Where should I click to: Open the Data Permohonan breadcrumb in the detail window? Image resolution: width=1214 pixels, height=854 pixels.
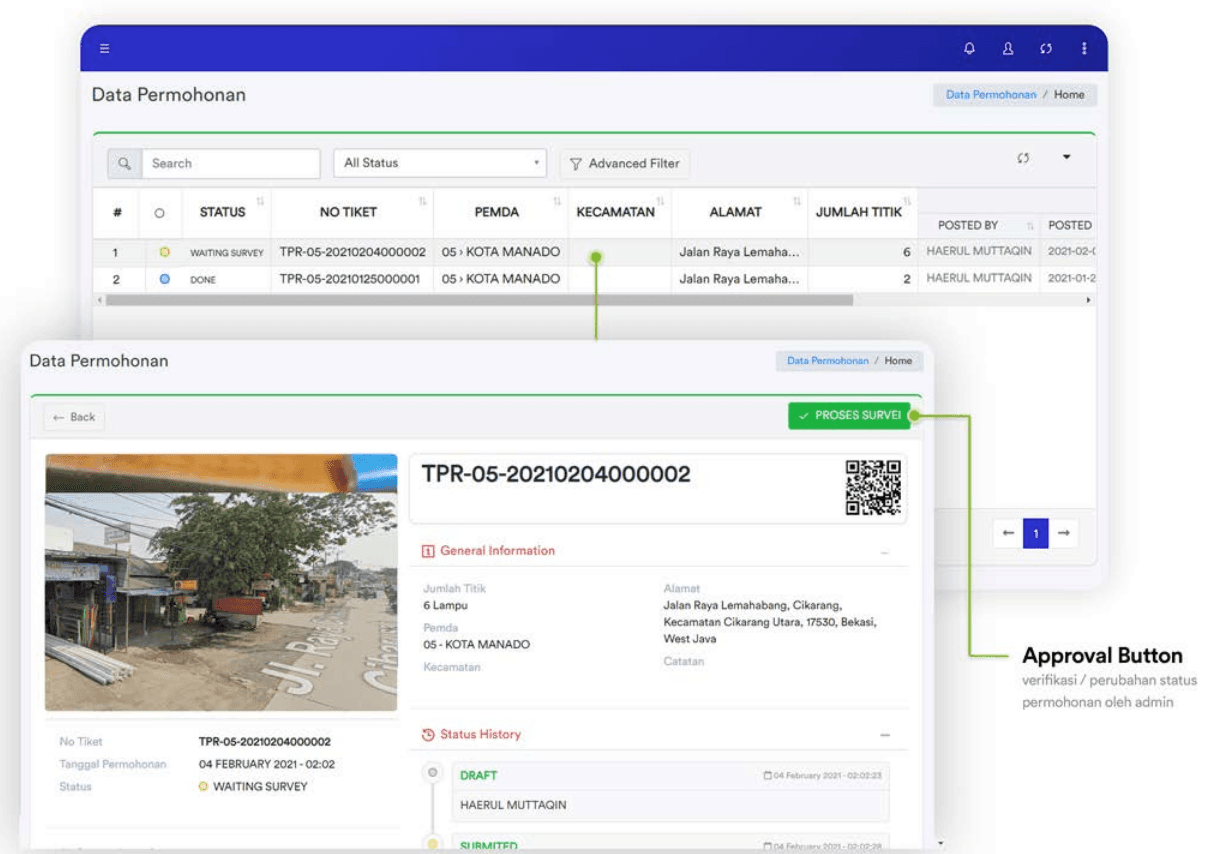[x=828, y=361]
